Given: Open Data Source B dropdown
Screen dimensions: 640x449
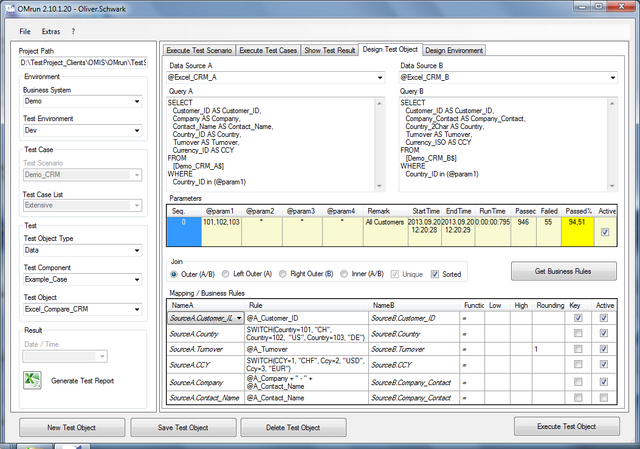Looking at the screenshot, I should [613, 78].
